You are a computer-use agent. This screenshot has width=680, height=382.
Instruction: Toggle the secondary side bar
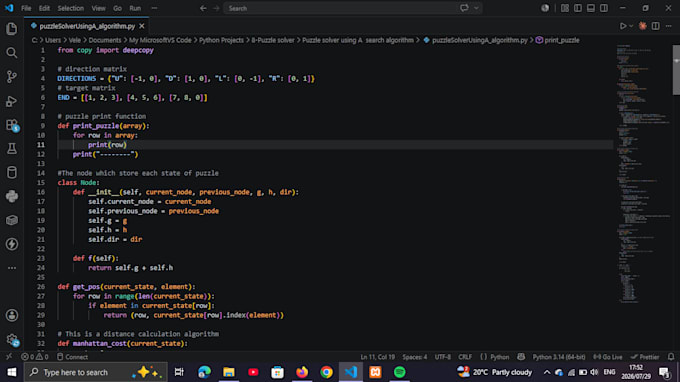604,8
